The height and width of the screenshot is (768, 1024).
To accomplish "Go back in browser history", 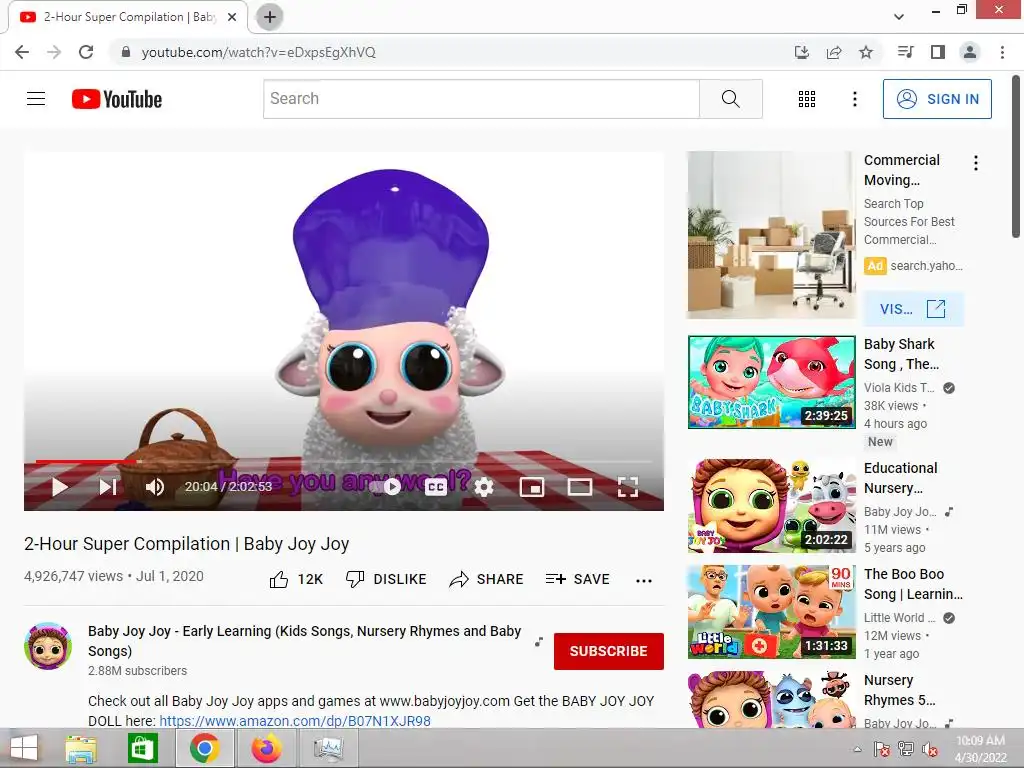I will [22, 52].
